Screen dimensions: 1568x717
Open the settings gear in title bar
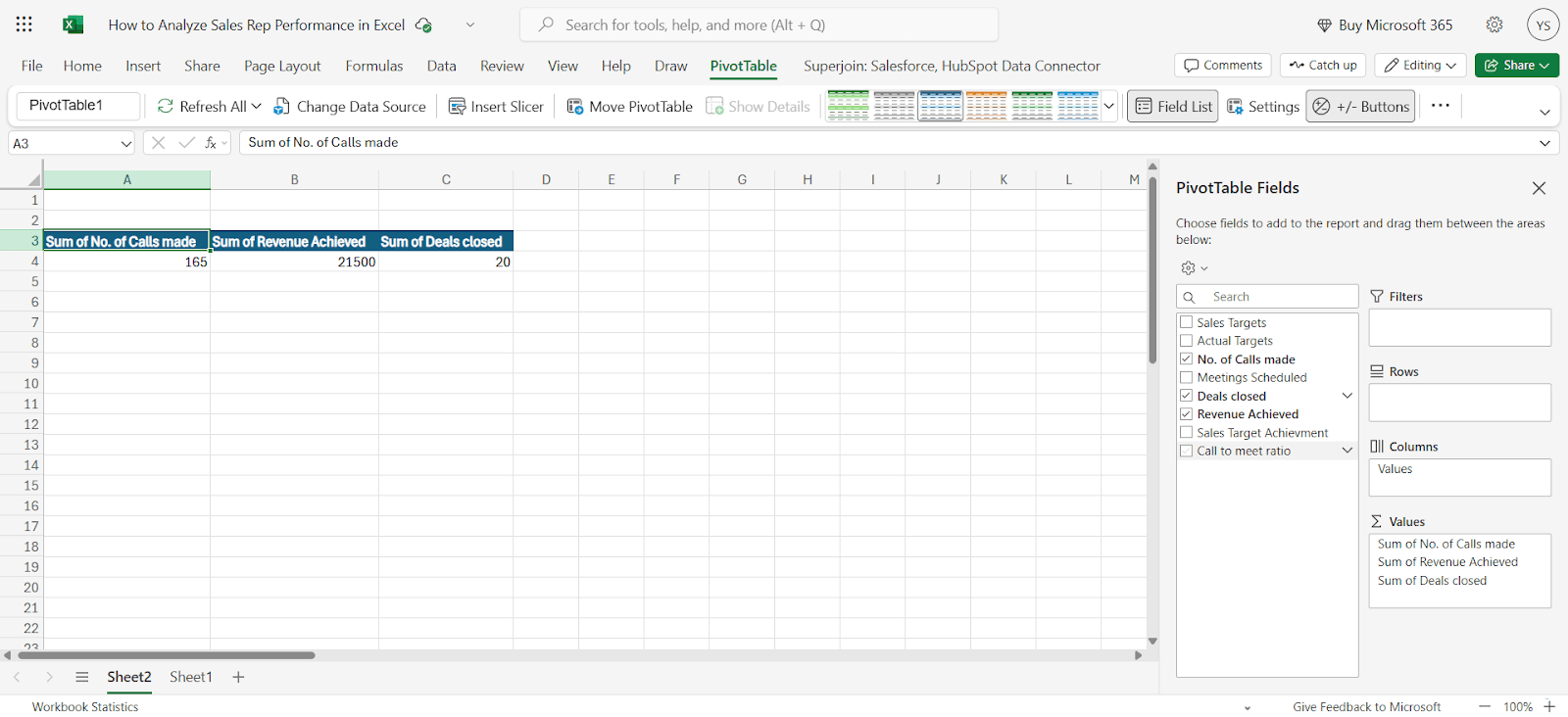1494,24
